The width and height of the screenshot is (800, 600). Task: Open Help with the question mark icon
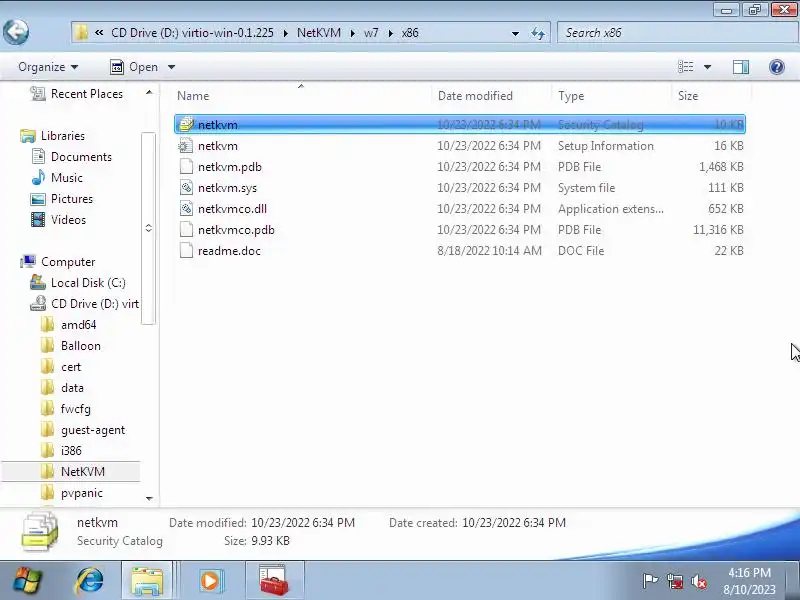tap(777, 67)
